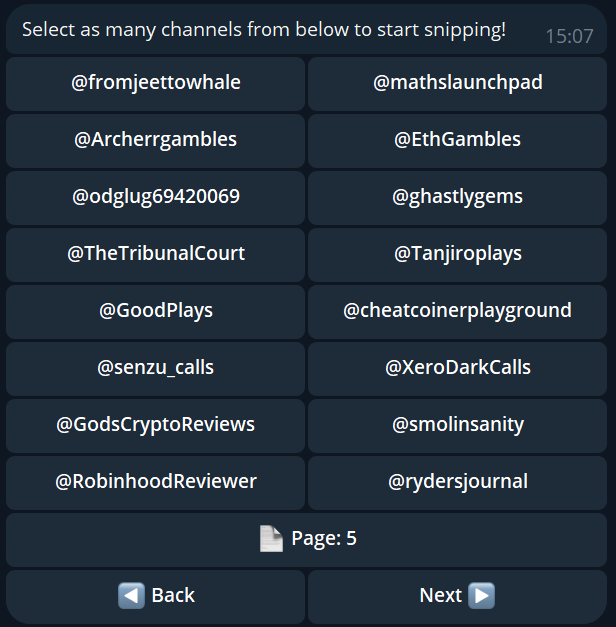Viewport: 616px width, 627px height.
Task: Choose the @ghastlygems channel button
Action: pos(457,197)
